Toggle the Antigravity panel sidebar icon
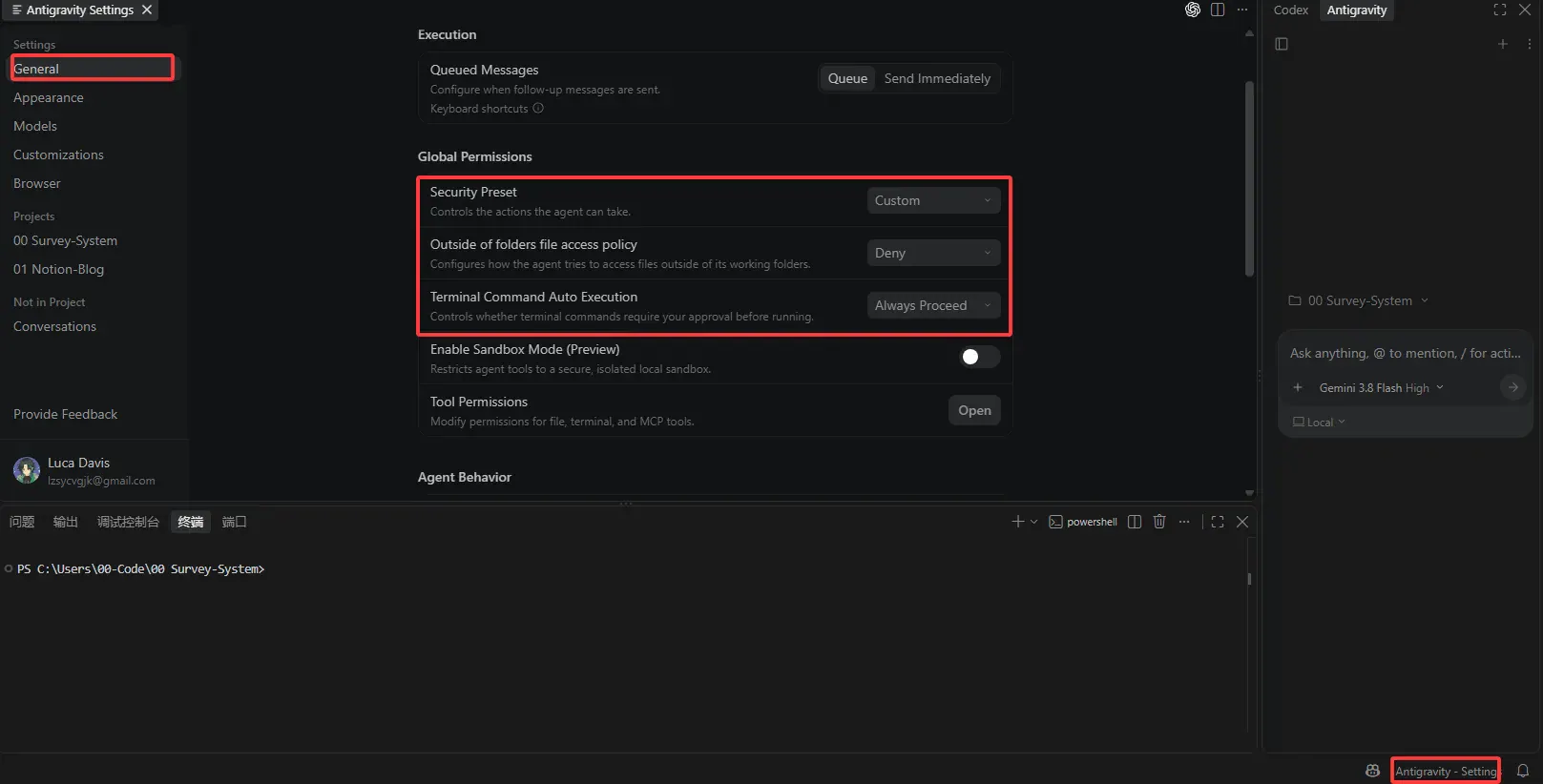The image size is (1543, 784). coord(1282,44)
